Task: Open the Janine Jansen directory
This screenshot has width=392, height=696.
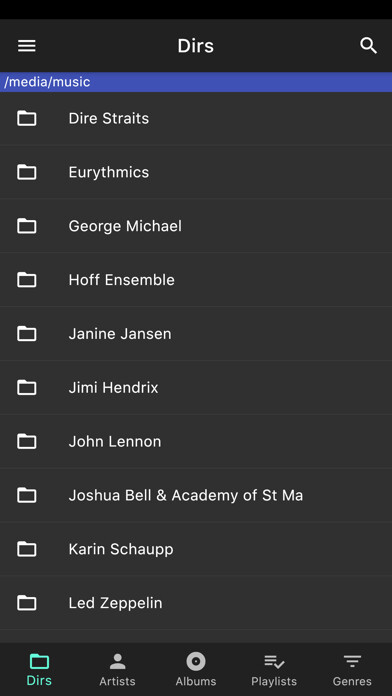Action: tap(196, 334)
